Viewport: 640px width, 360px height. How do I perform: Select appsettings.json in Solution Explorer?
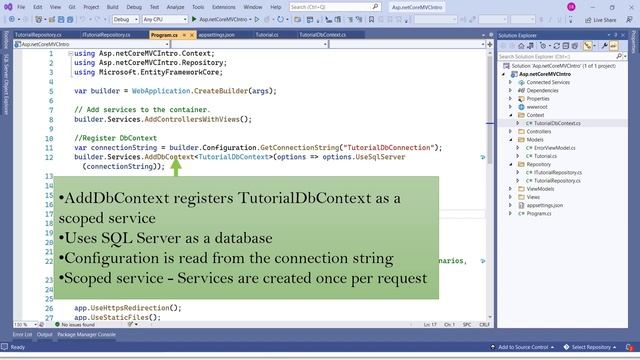tap(544, 205)
